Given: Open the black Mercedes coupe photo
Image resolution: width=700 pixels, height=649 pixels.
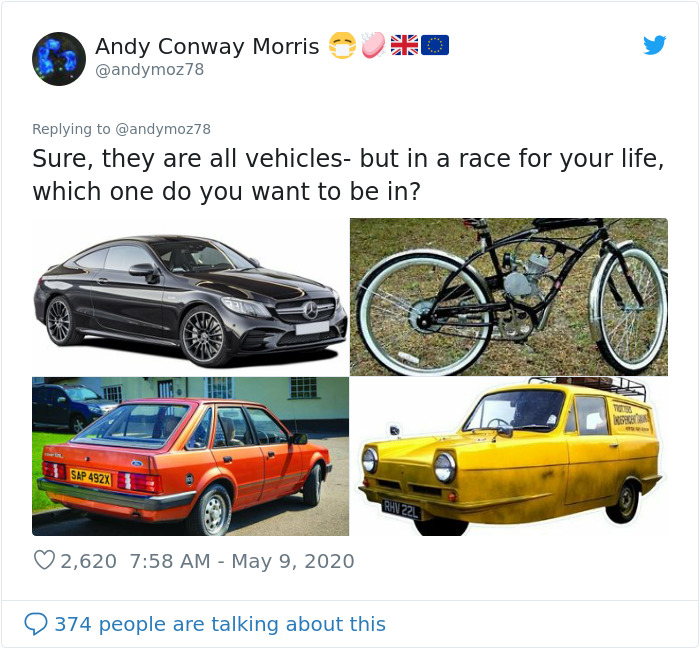Looking at the screenshot, I should 191,297.
